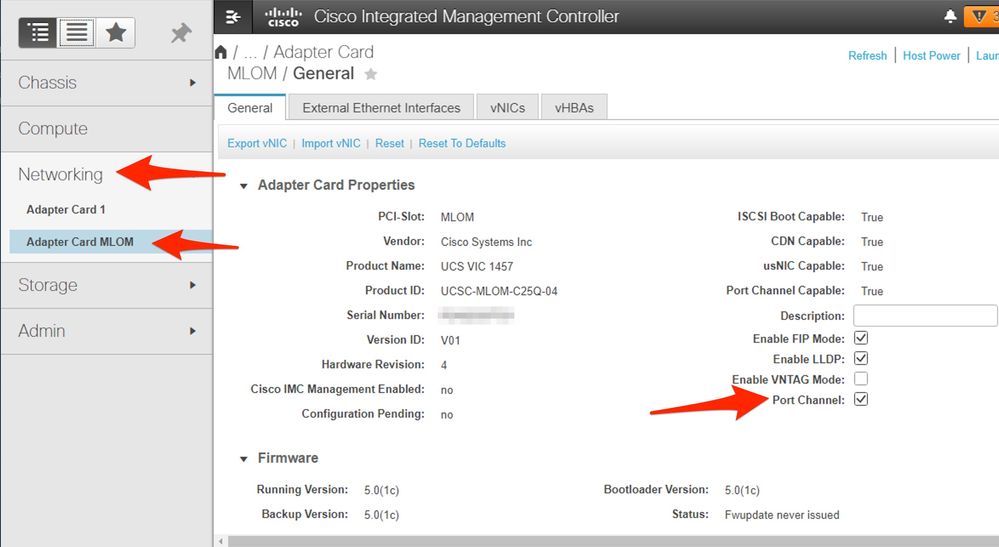The image size is (999, 547).
Task: Uncheck the Enable LLDP checkbox
Action: pos(861,359)
